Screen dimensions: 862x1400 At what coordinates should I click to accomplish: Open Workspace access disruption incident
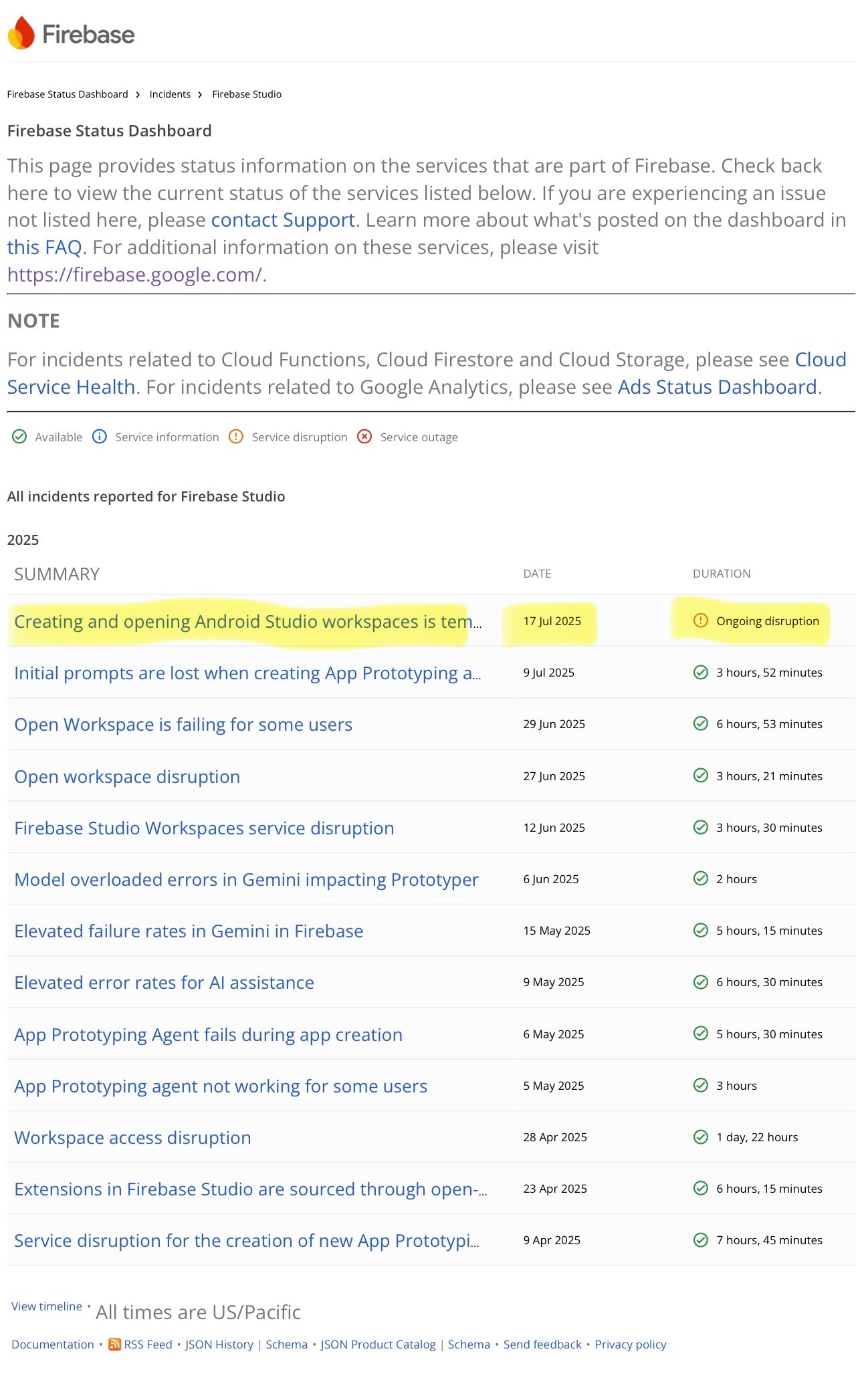132,1138
